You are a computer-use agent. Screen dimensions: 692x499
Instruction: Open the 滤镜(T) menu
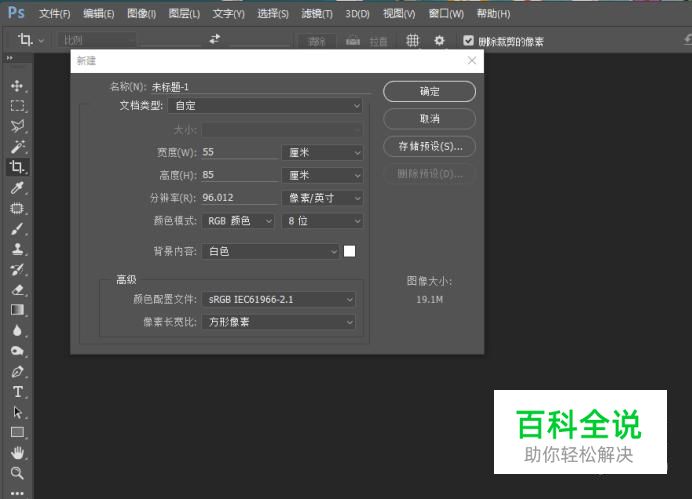coord(317,14)
